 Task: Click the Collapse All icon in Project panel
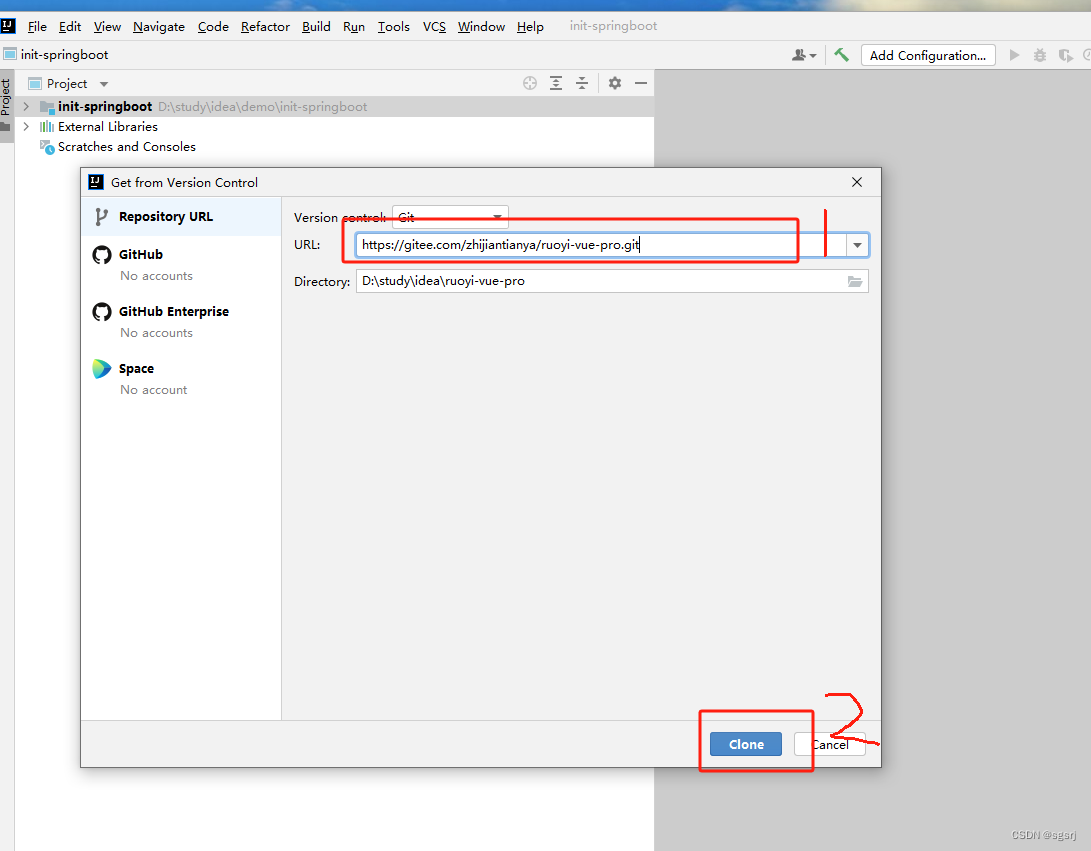click(582, 83)
